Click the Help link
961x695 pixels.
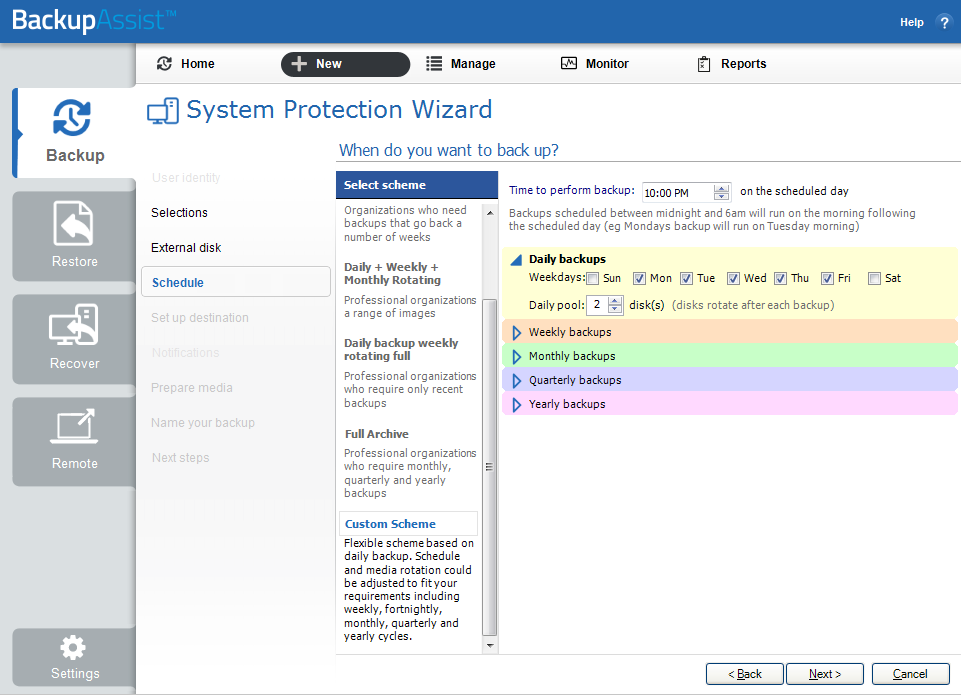click(911, 22)
